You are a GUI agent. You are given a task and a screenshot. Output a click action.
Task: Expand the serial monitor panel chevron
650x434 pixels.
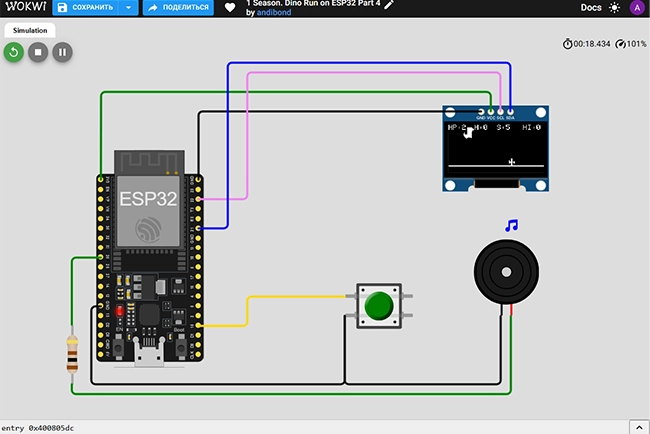coord(639,427)
